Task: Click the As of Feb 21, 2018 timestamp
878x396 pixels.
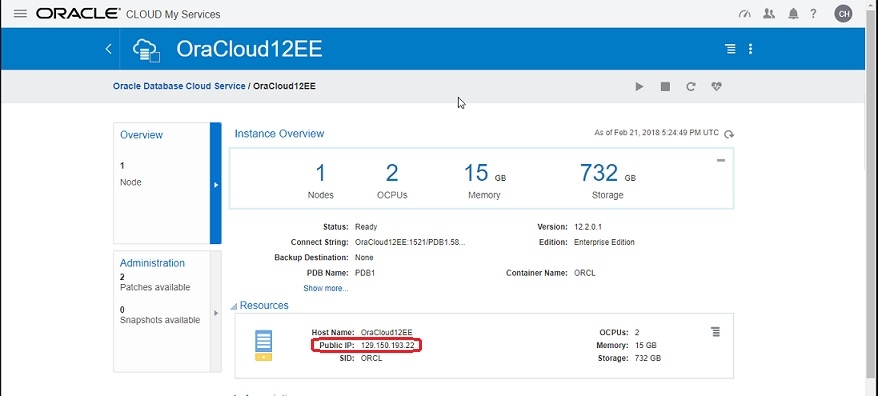Action: click(x=656, y=133)
